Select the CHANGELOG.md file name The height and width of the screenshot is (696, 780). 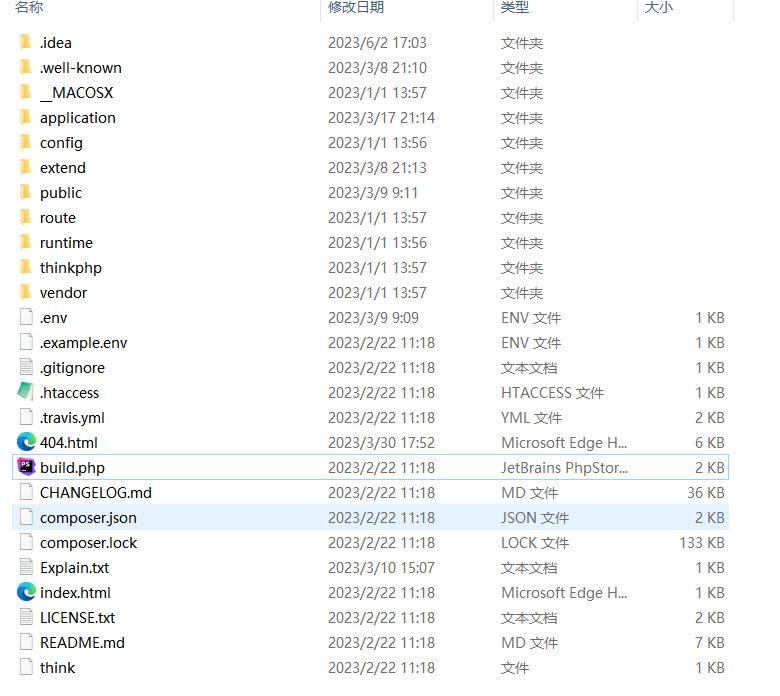point(96,493)
